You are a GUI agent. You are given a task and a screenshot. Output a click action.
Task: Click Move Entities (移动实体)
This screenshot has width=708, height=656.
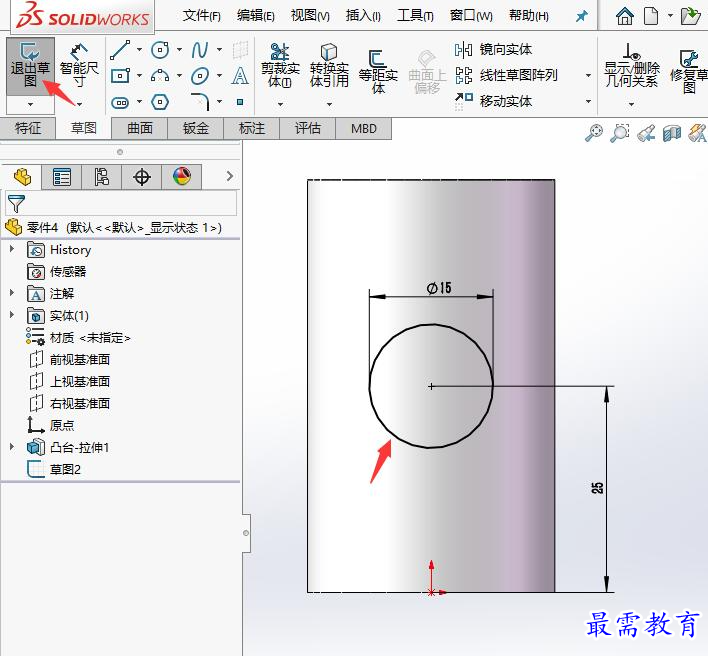pos(493,101)
